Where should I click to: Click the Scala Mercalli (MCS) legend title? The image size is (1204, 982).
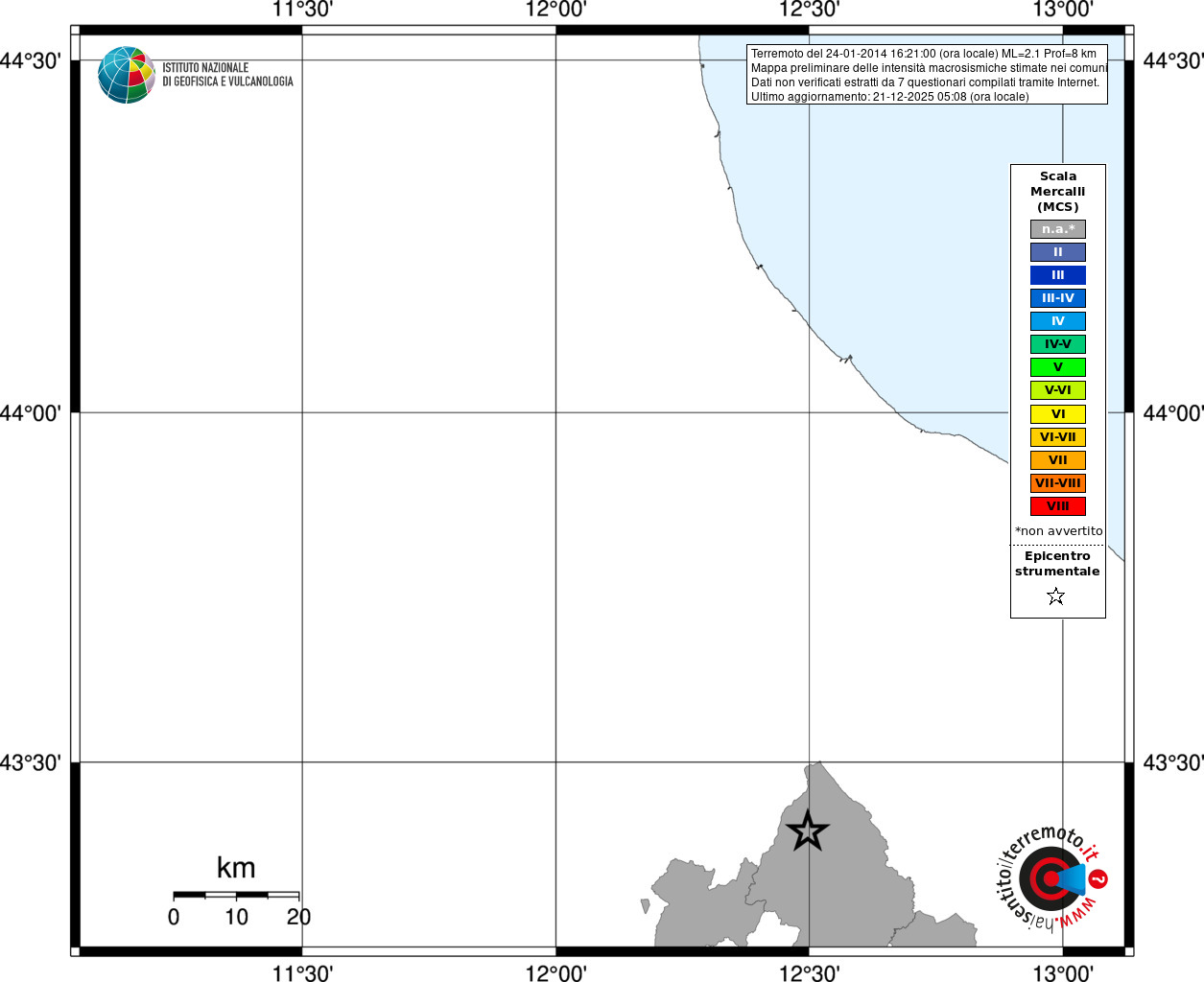[1058, 192]
